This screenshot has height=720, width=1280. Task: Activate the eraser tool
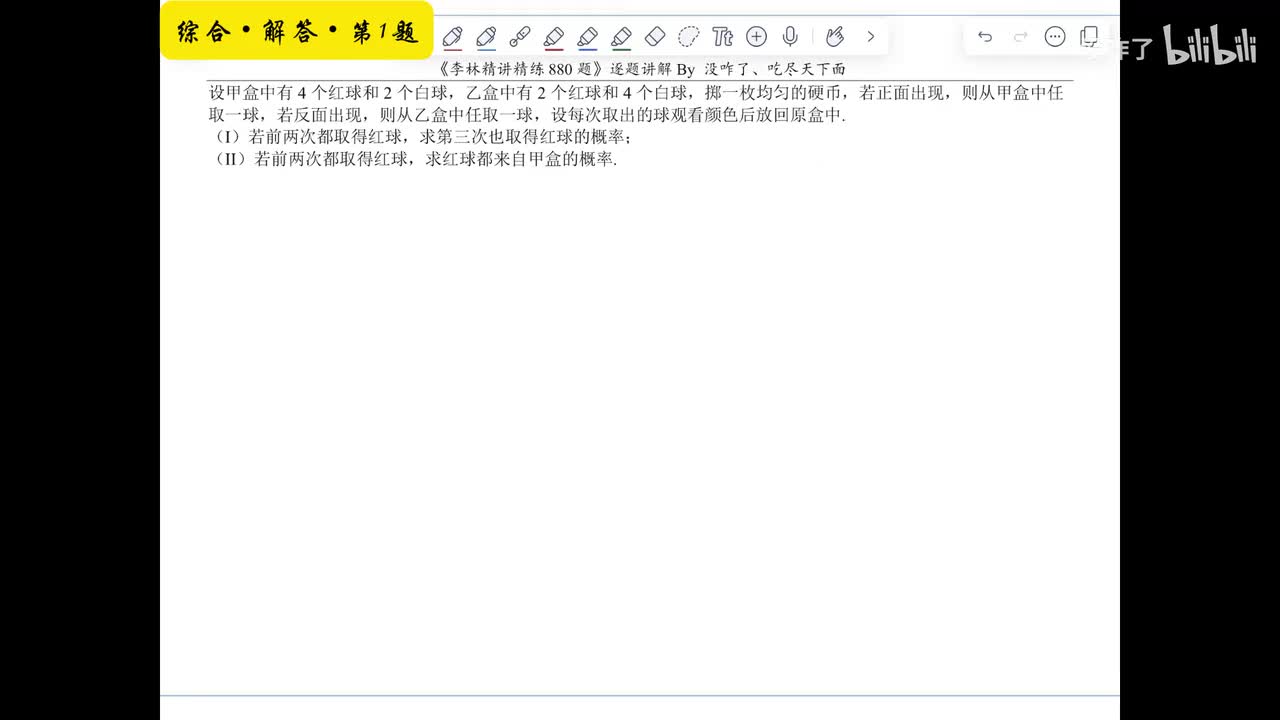(655, 37)
